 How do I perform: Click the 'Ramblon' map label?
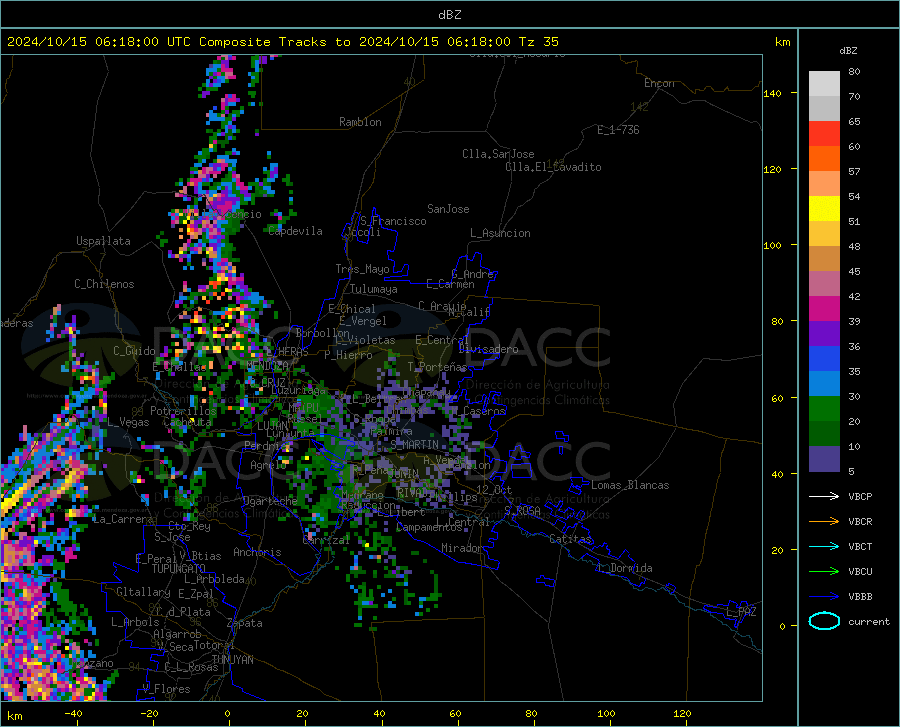click(360, 122)
